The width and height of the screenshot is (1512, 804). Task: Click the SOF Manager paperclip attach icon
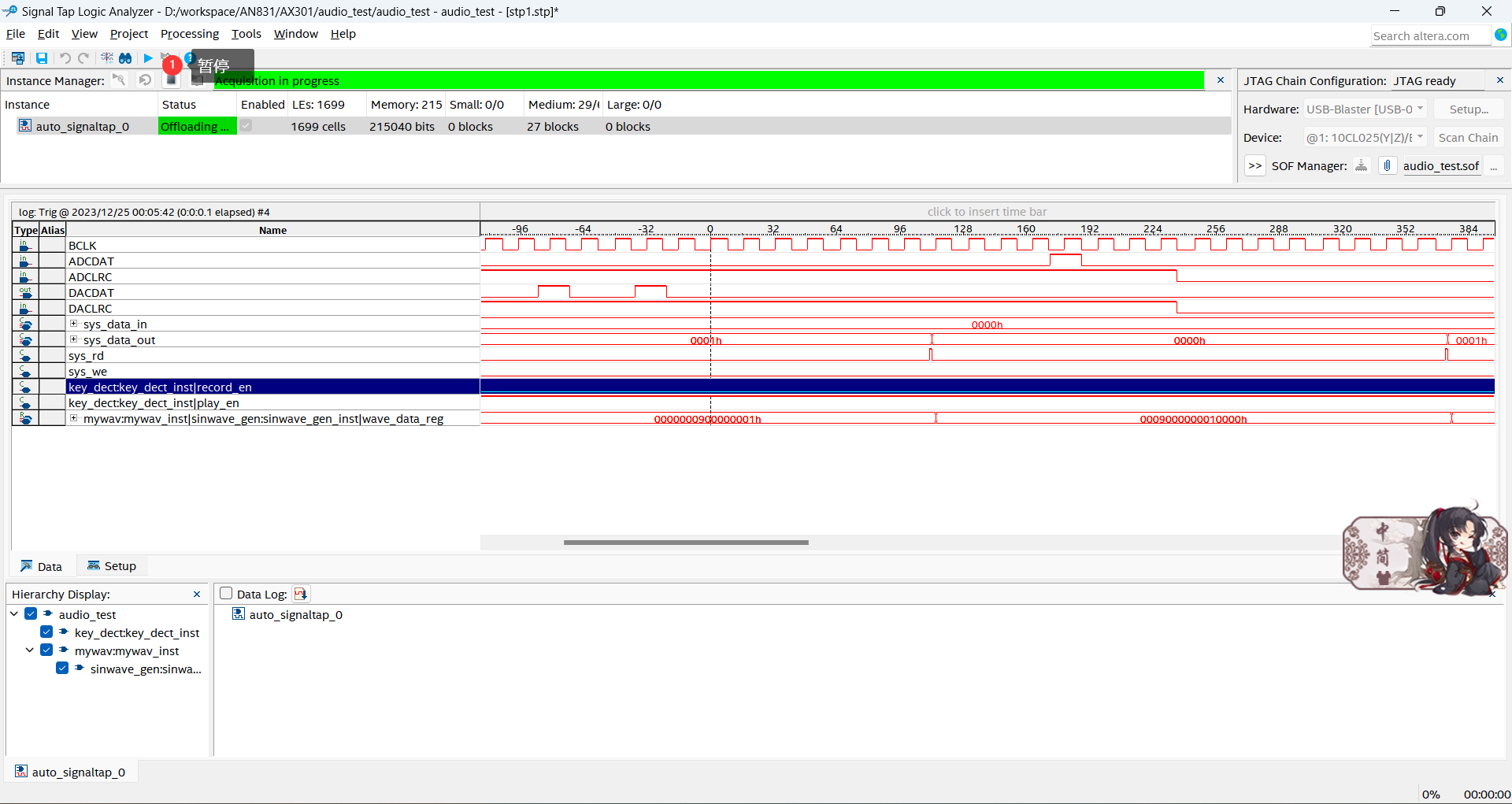[1388, 165]
